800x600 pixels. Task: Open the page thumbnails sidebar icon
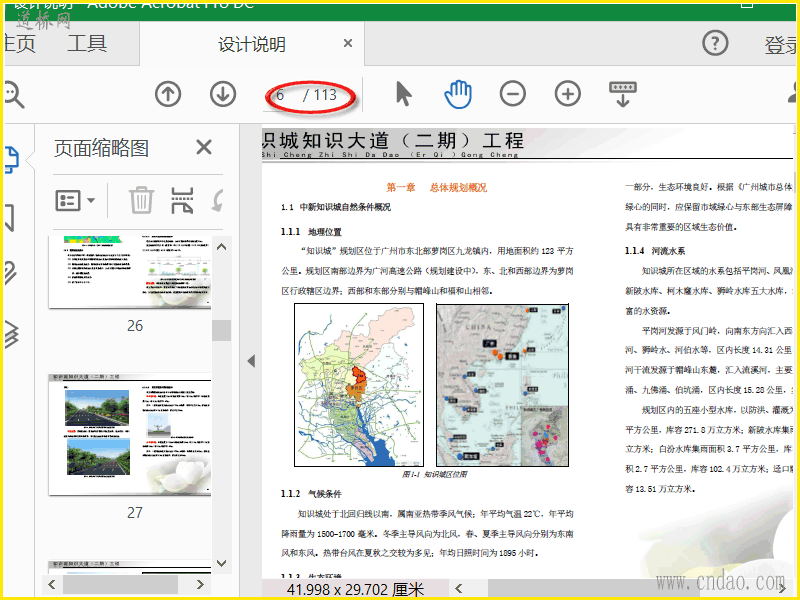click(x=11, y=159)
